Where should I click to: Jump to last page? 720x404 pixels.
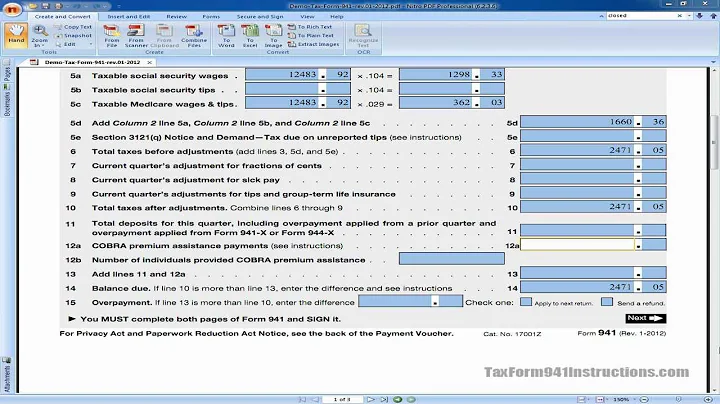coord(384,399)
